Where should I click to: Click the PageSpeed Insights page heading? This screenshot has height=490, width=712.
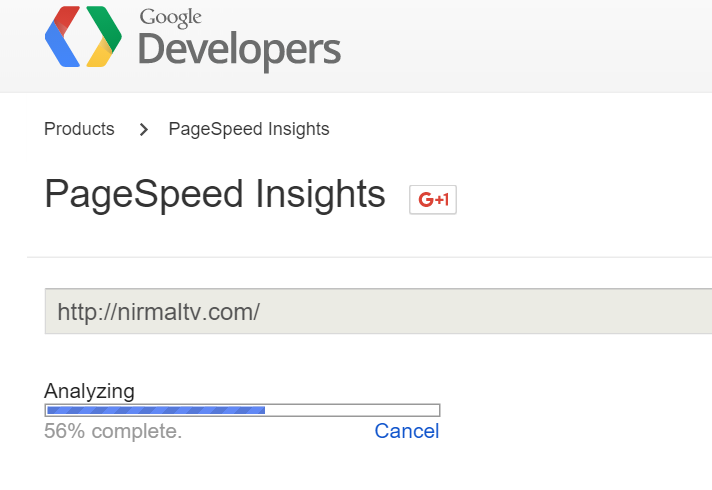(215, 194)
